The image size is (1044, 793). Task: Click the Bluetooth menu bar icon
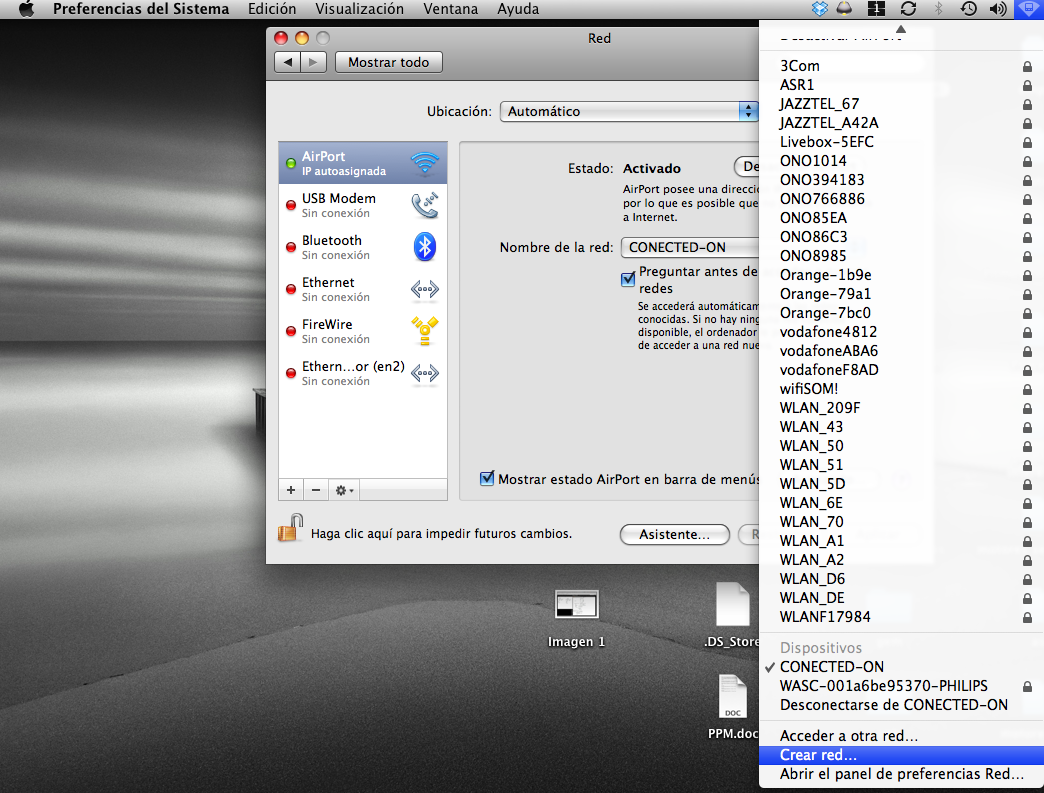click(938, 9)
